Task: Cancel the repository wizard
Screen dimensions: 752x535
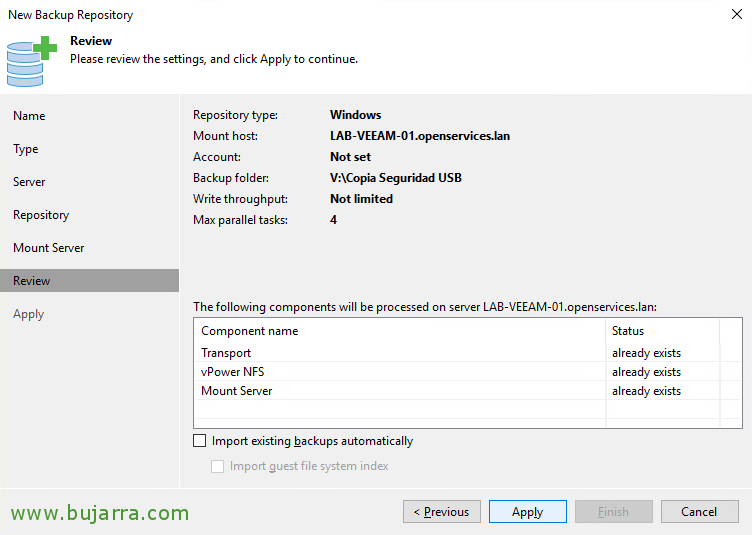Action: [699, 512]
